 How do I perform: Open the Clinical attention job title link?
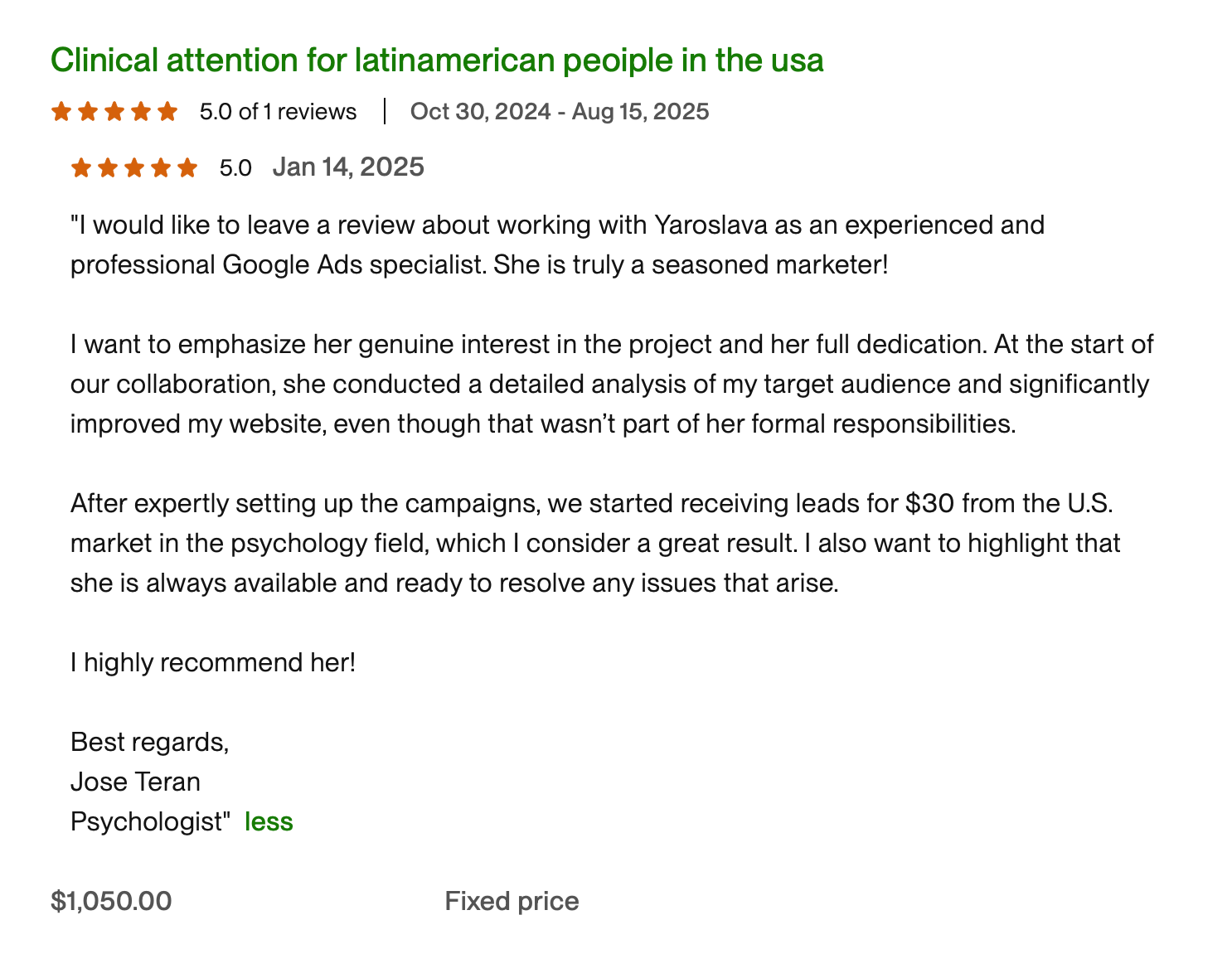pos(437,61)
